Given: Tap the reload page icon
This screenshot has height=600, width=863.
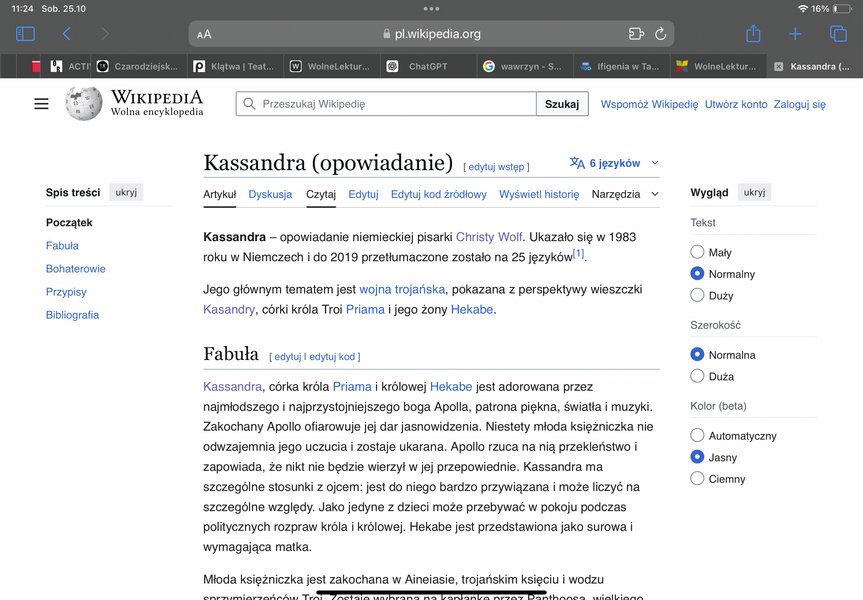Looking at the screenshot, I should (660, 34).
